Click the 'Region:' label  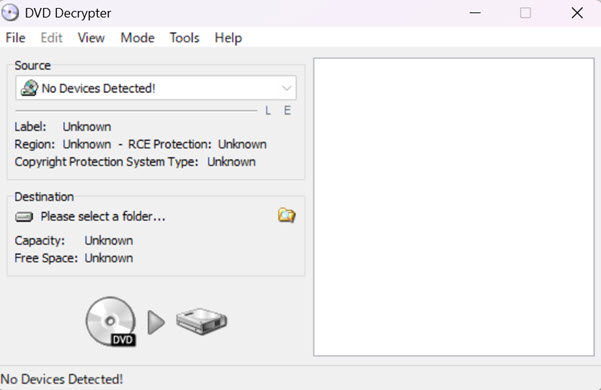tap(35, 144)
